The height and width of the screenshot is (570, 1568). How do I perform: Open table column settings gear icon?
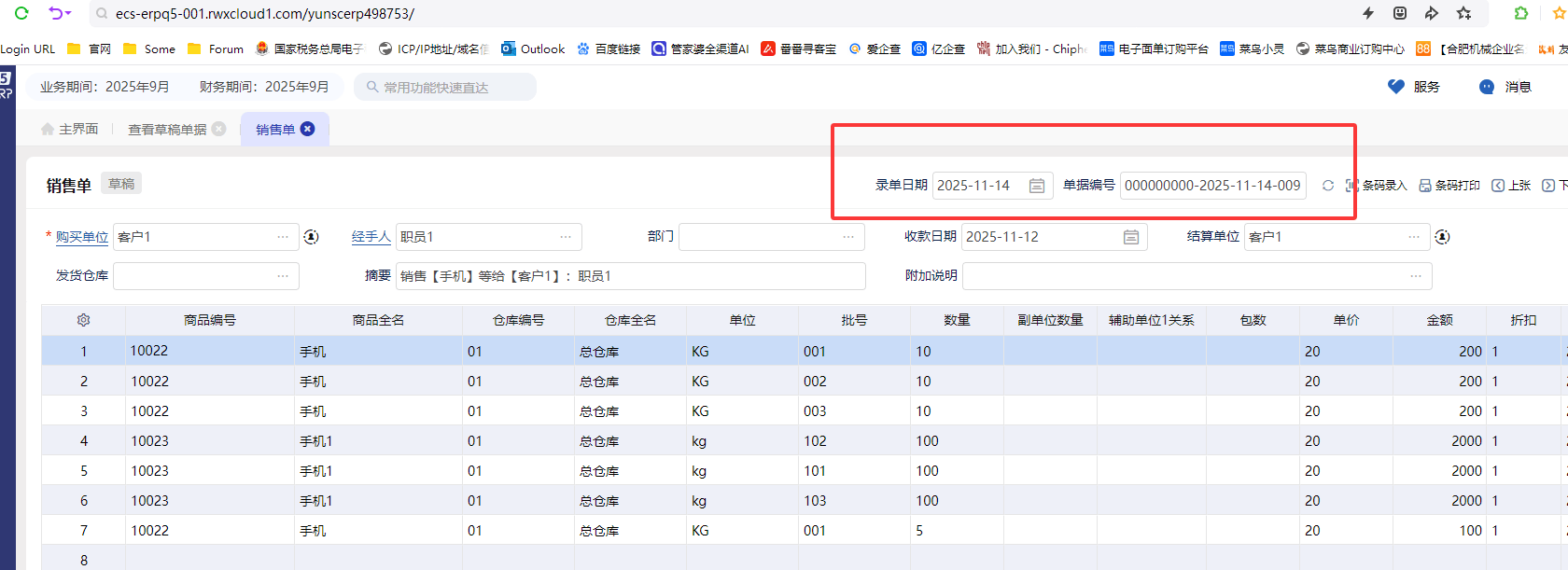[83, 320]
